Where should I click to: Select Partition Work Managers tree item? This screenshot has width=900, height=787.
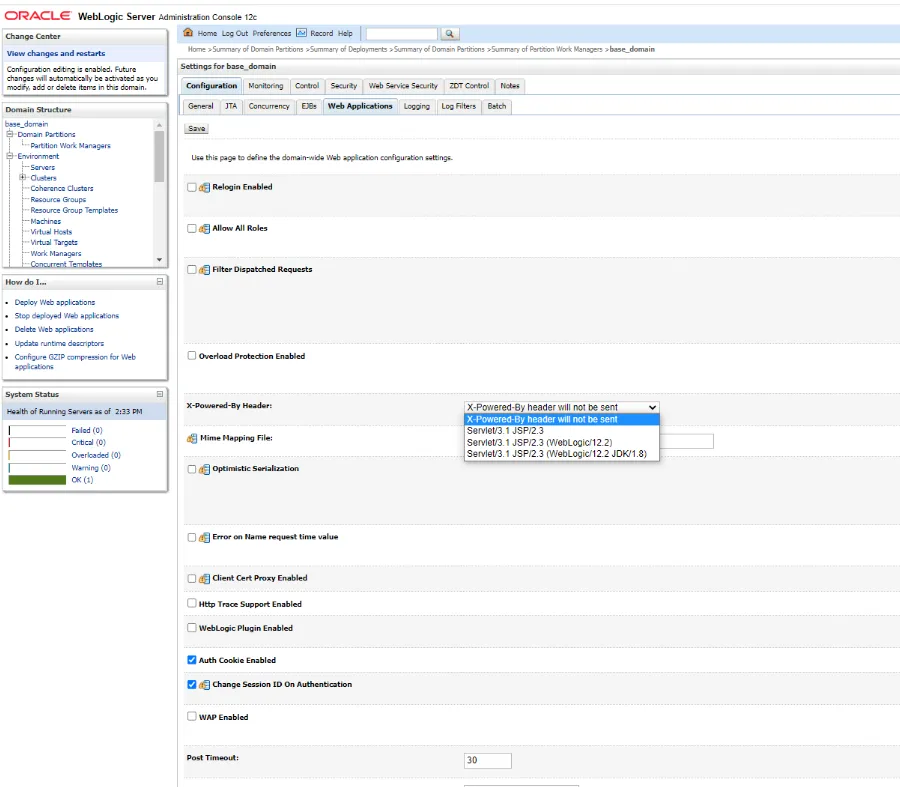[70, 146]
